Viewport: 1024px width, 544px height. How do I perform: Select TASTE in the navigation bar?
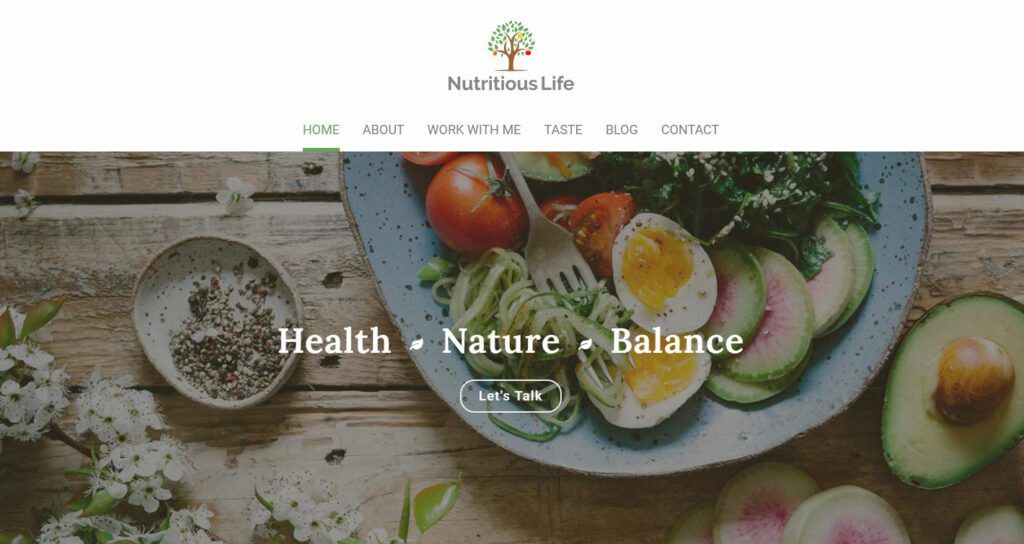(x=563, y=130)
